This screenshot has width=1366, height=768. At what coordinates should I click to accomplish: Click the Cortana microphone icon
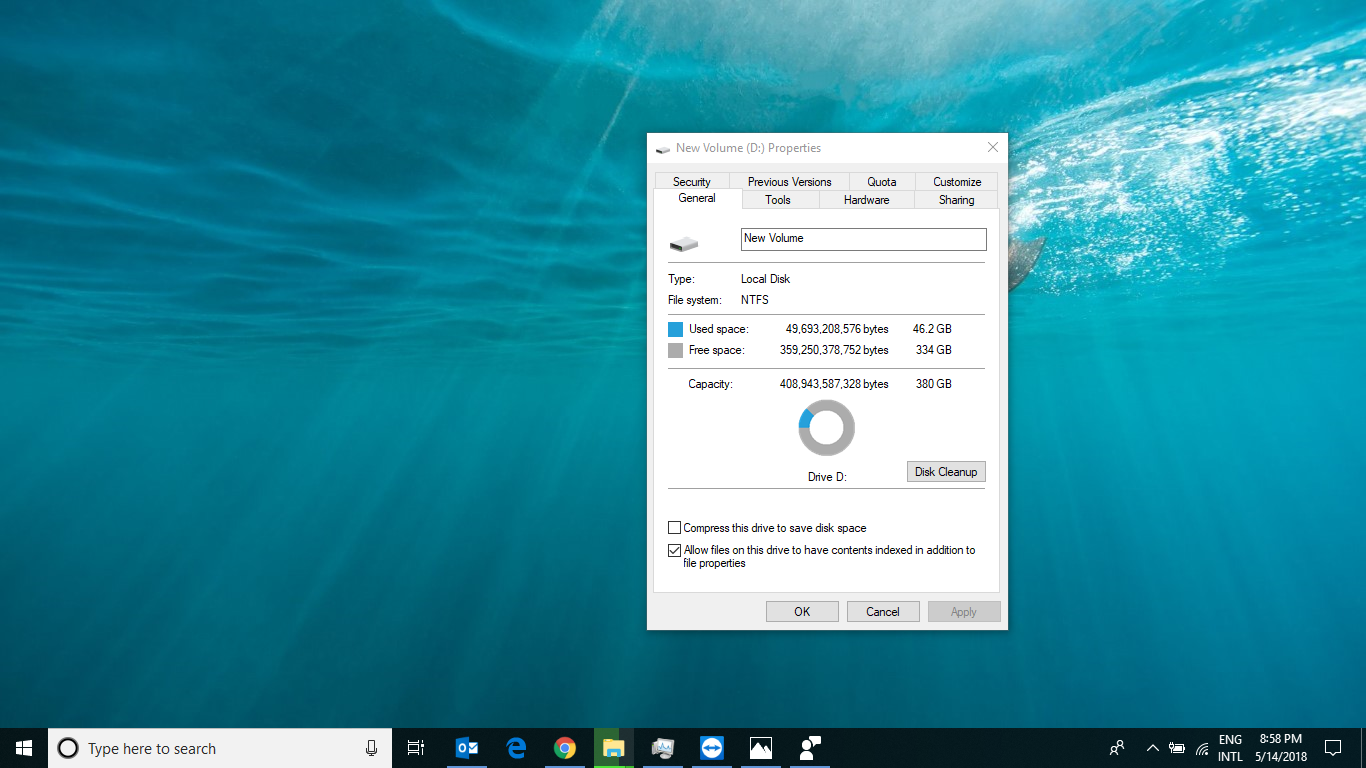tap(371, 748)
